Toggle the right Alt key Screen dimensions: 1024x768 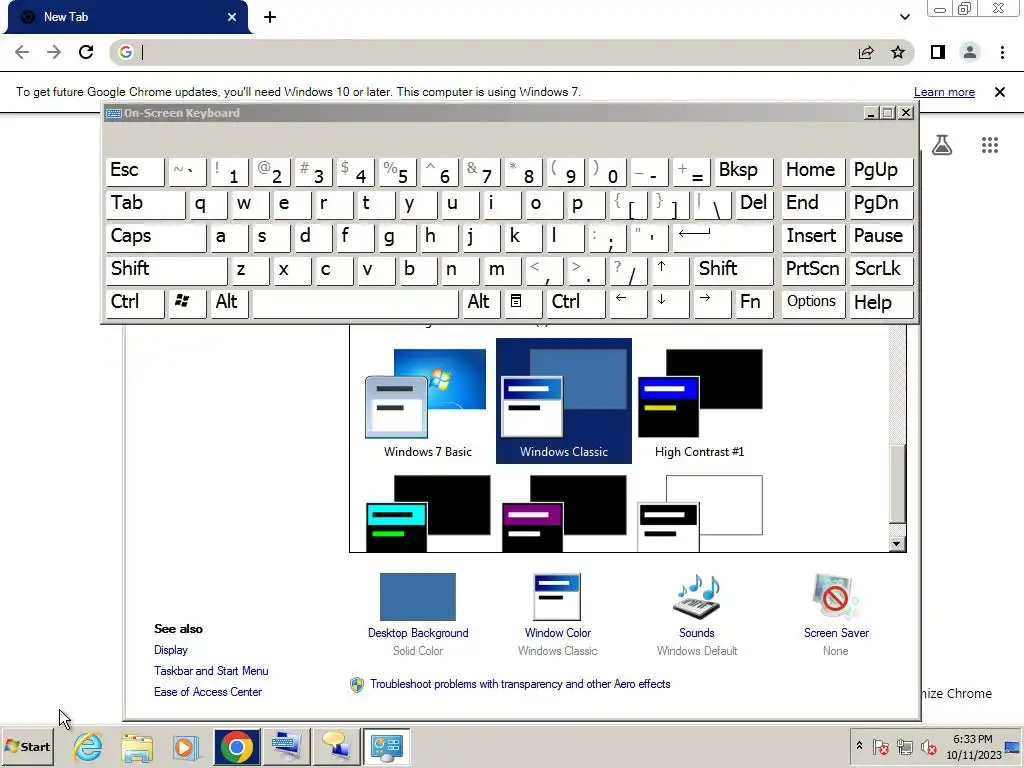(480, 304)
